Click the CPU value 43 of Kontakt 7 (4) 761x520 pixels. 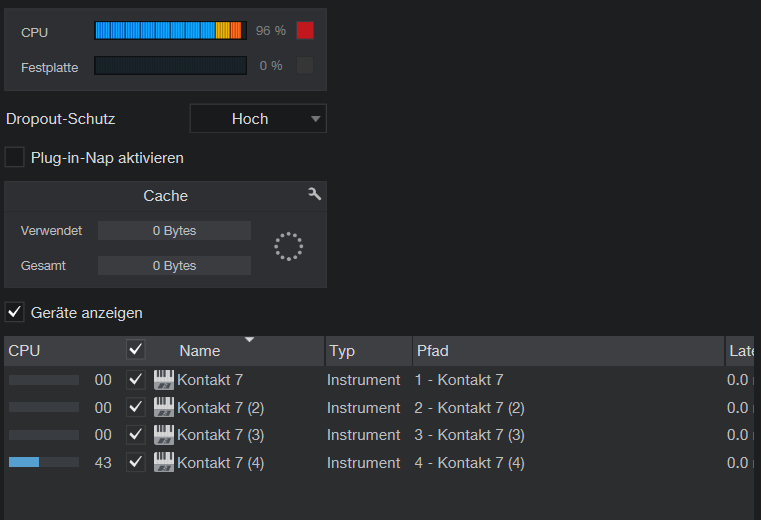tap(103, 463)
